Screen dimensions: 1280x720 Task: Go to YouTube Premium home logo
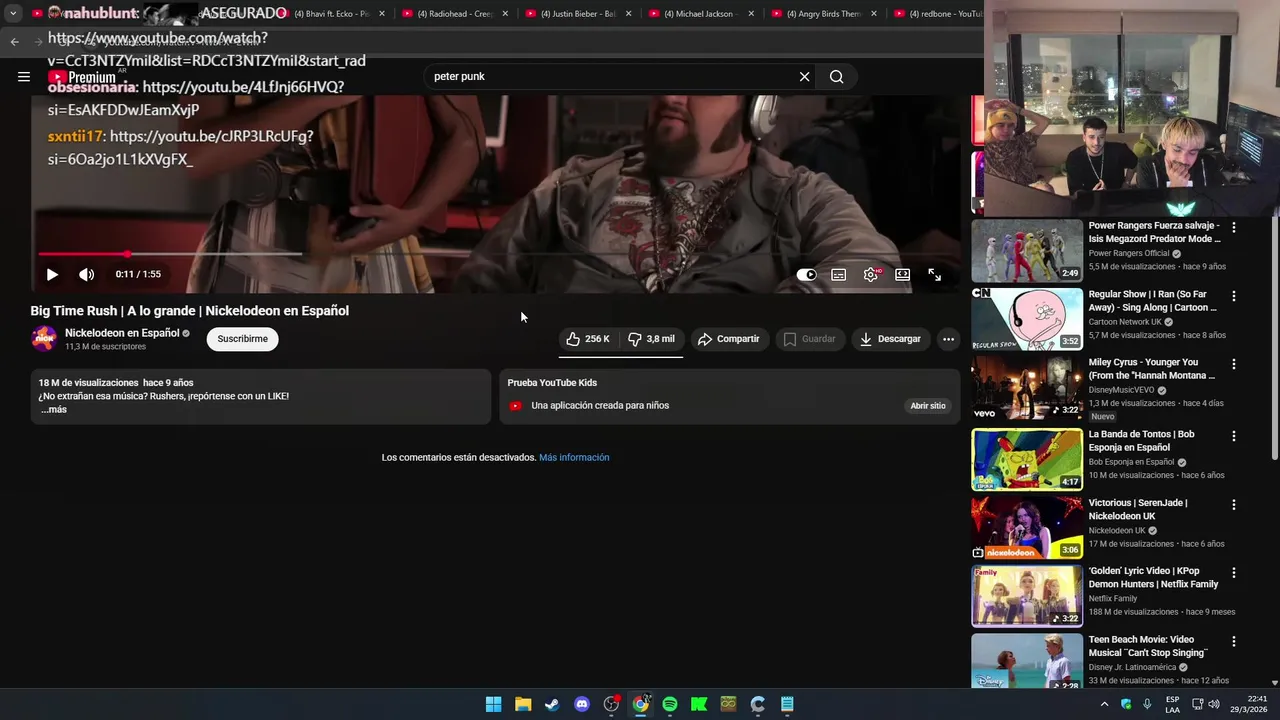point(82,77)
